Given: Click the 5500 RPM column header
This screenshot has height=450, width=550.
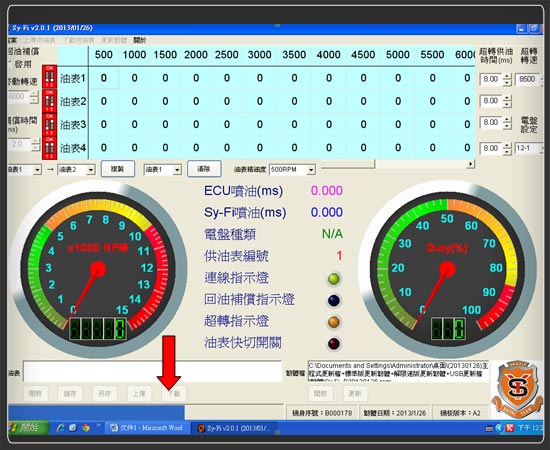Looking at the screenshot, I should pyautogui.click(x=432, y=55).
